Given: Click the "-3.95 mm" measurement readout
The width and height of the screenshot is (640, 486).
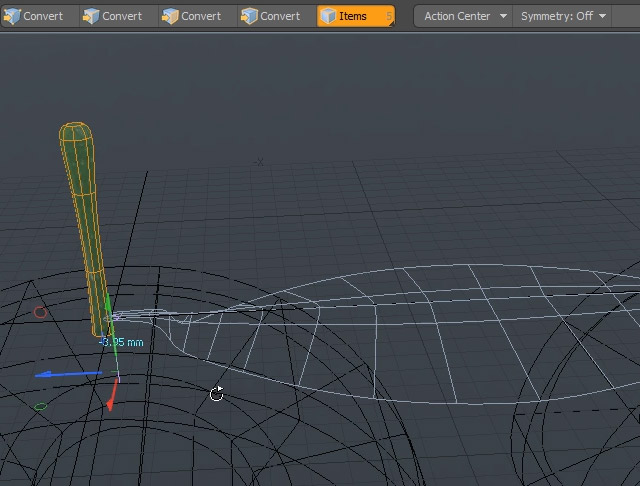Looking at the screenshot, I should (x=121, y=342).
